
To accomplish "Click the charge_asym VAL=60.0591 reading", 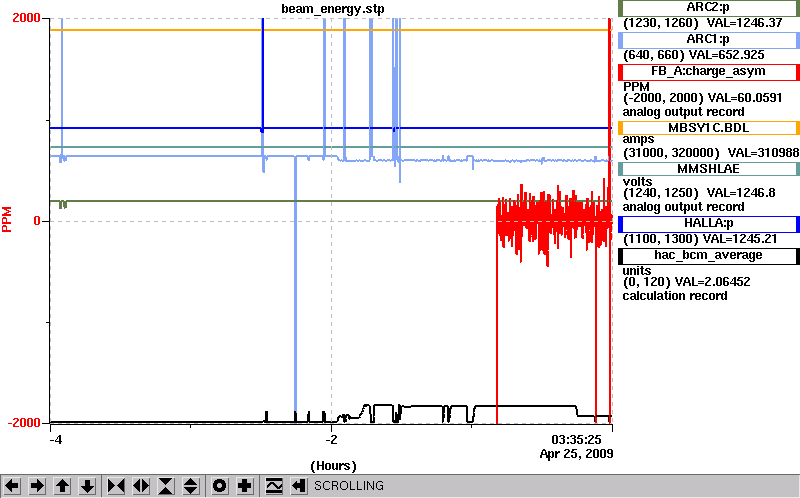I will coord(744,98).
